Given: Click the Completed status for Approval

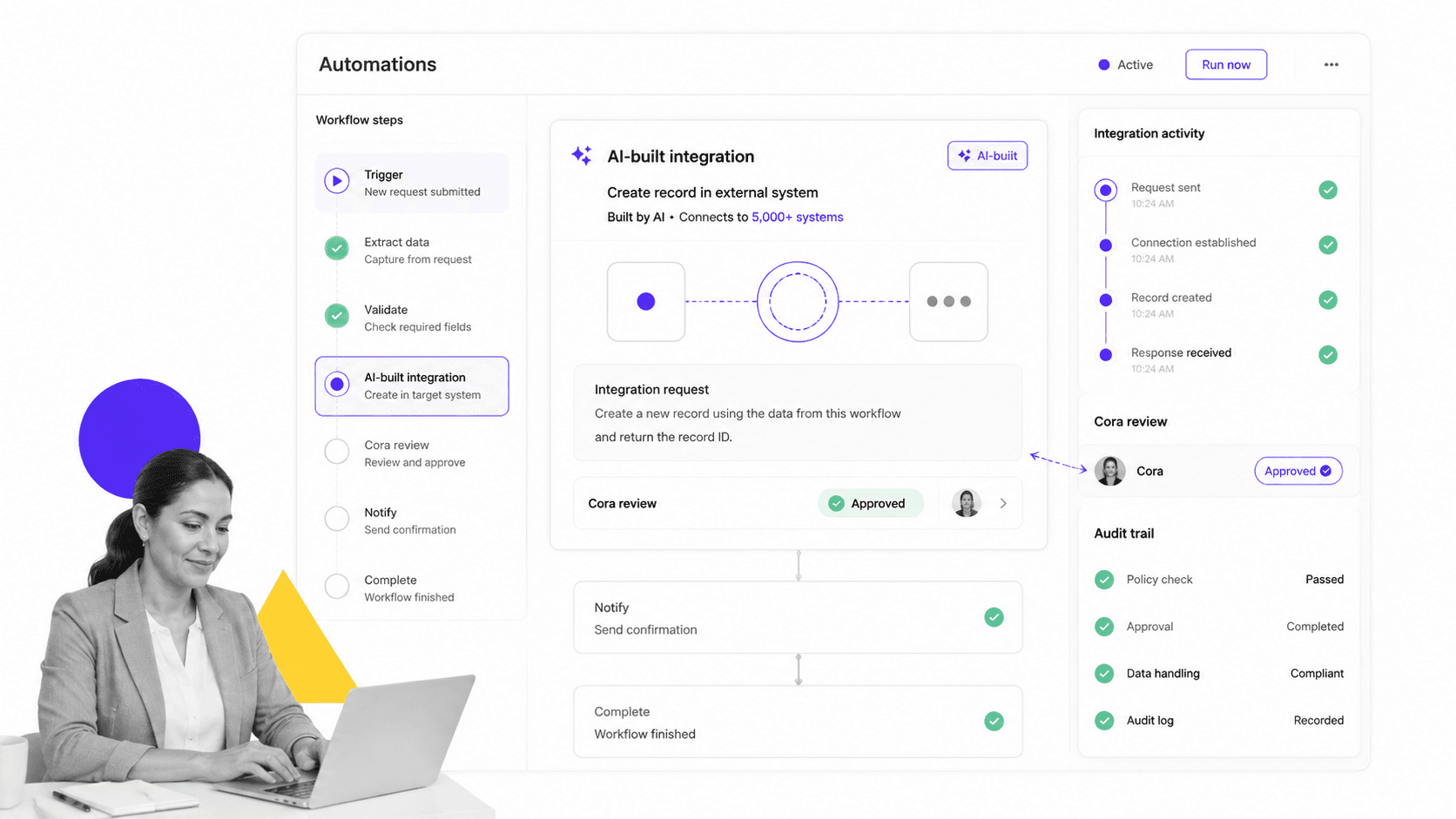Looking at the screenshot, I should tap(1315, 627).
